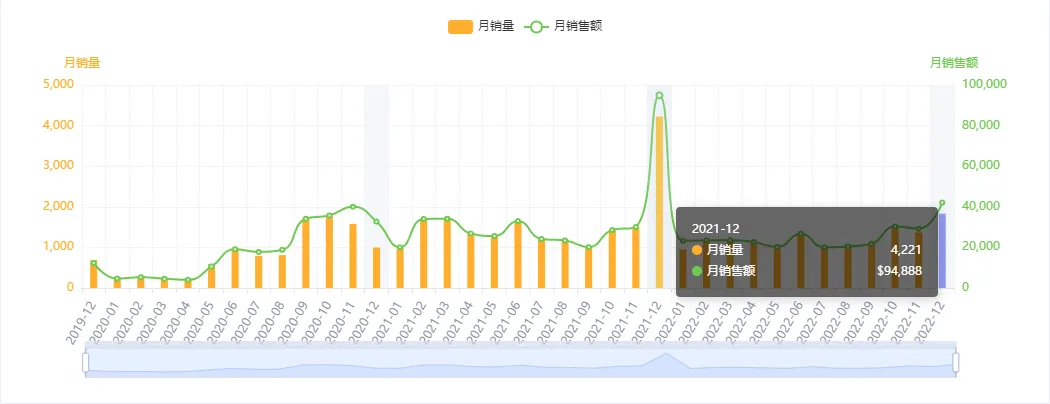Click the 2020-06 orange bar
Screen dimensions: 1050x404
(235, 269)
